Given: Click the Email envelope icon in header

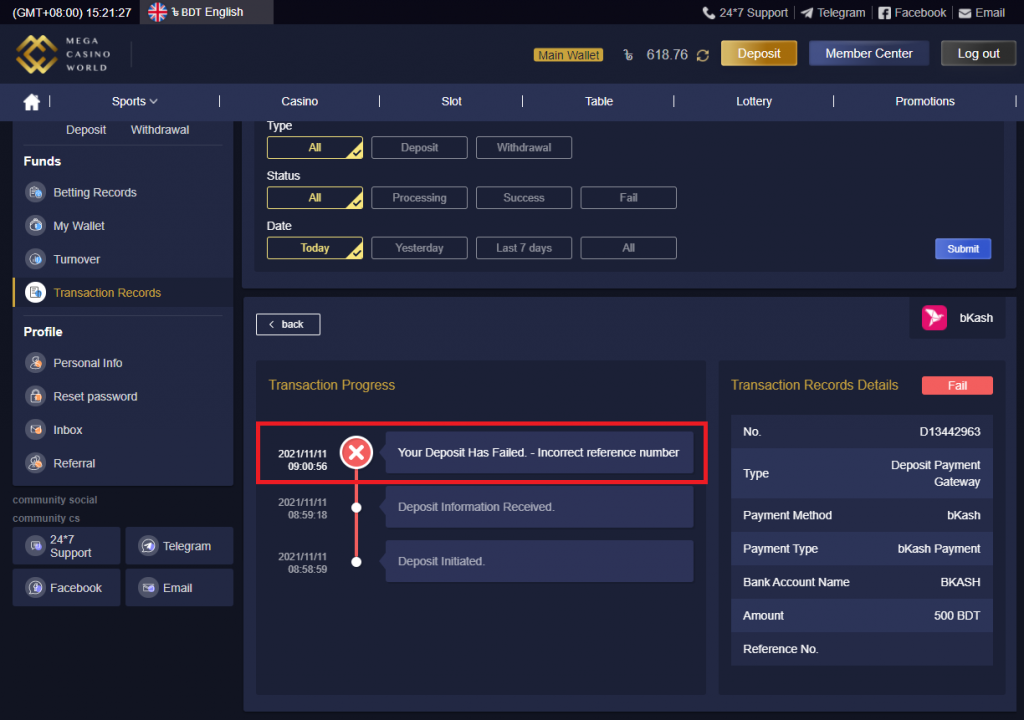Looking at the screenshot, I should 965,13.
